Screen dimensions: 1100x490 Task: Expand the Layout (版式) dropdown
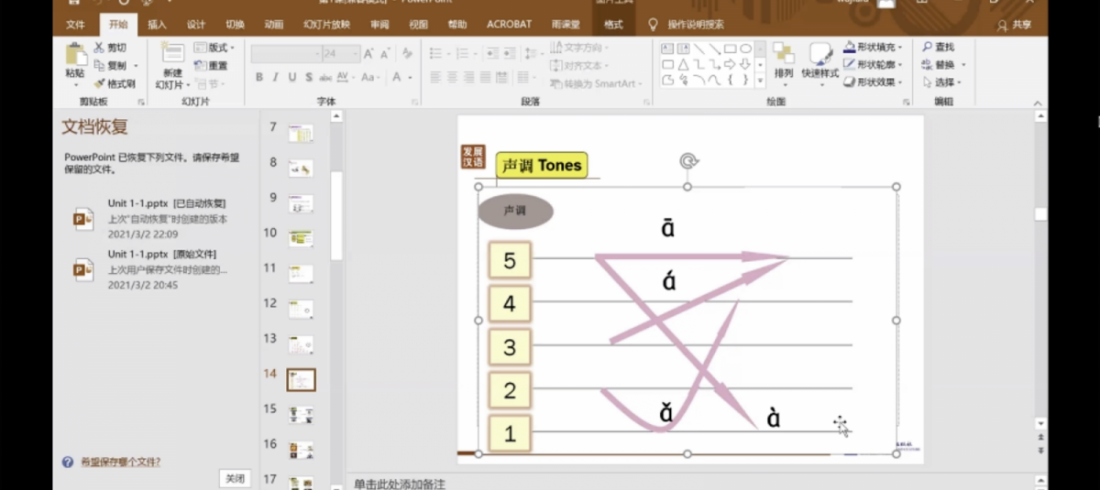(x=214, y=48)
